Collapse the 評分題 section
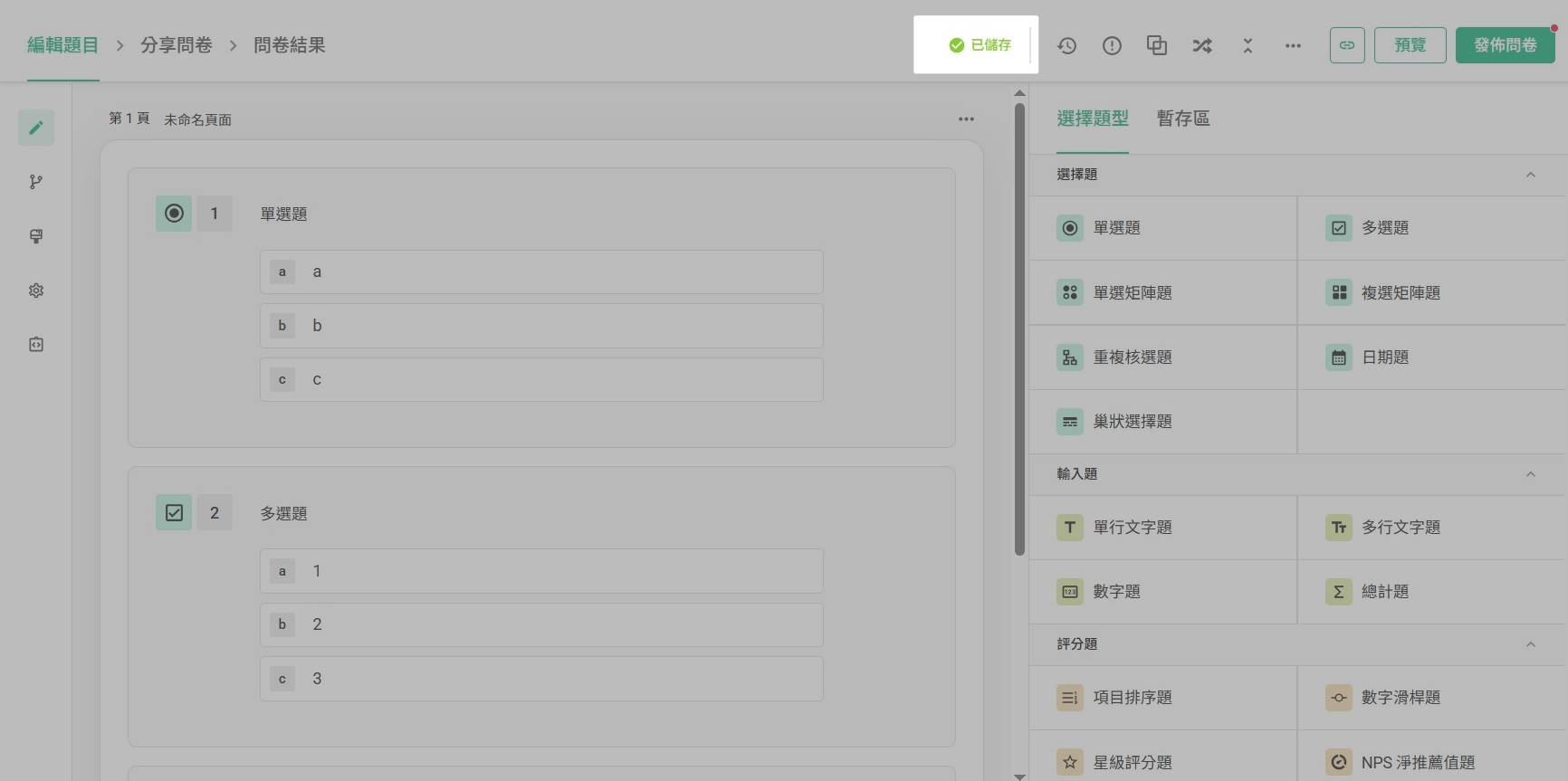Screen dimensions: 1568x781 [1530, 644]
